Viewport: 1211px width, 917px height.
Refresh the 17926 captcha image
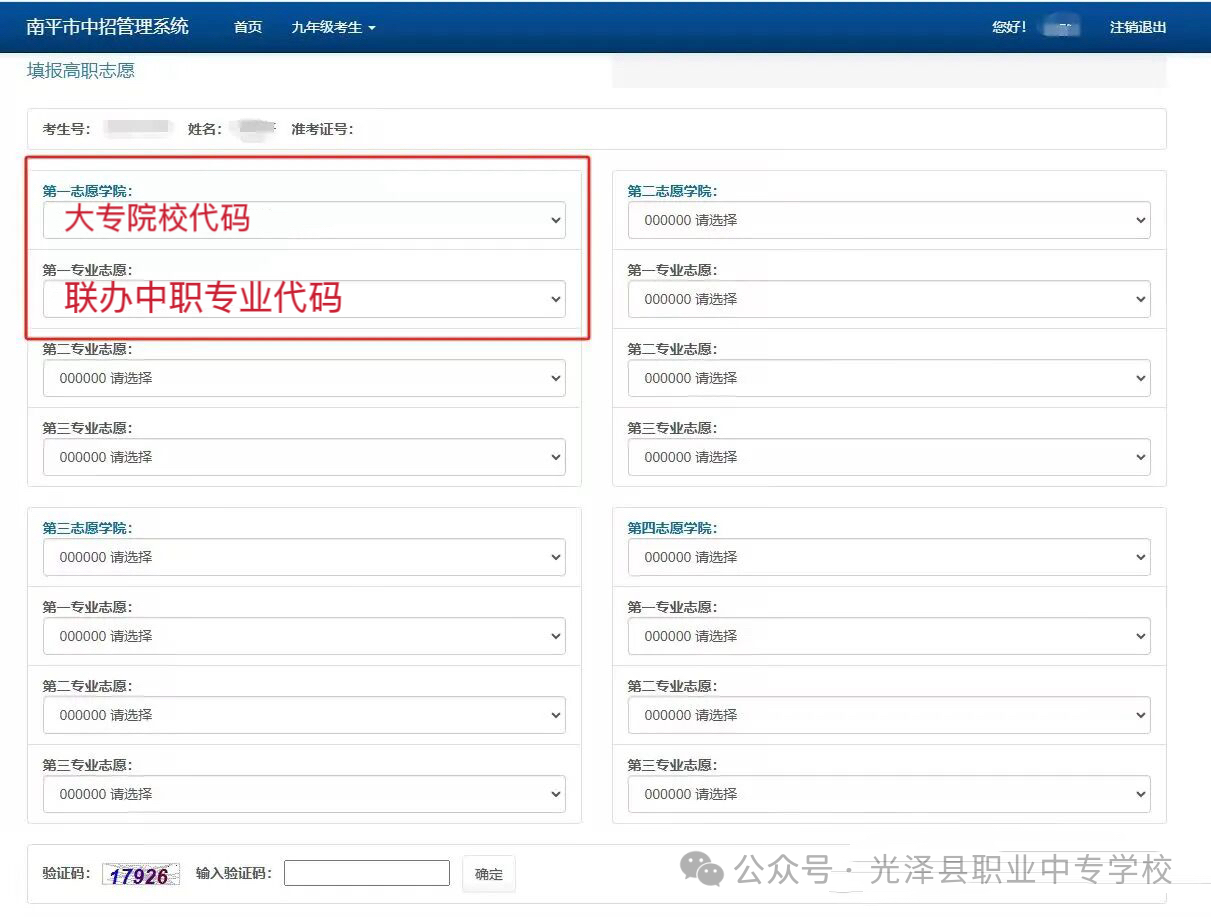141,875
